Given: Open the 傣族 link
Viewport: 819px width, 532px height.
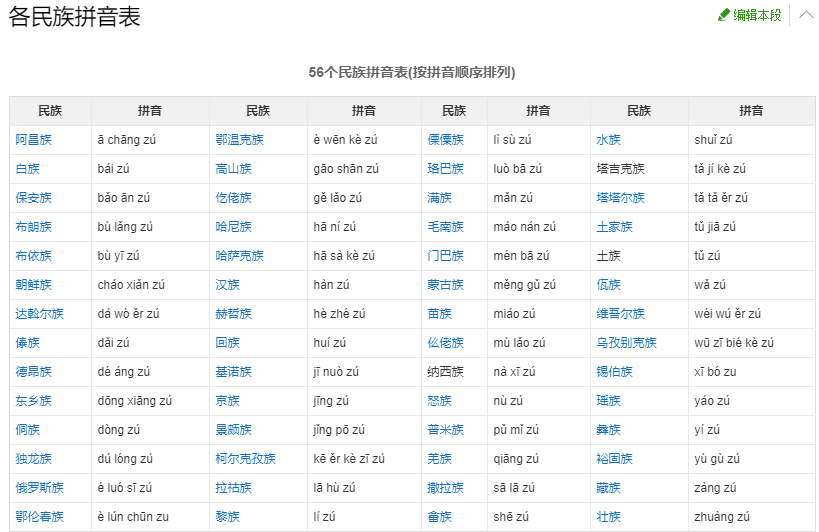Looking at the screenshot, I should point(28,342).
